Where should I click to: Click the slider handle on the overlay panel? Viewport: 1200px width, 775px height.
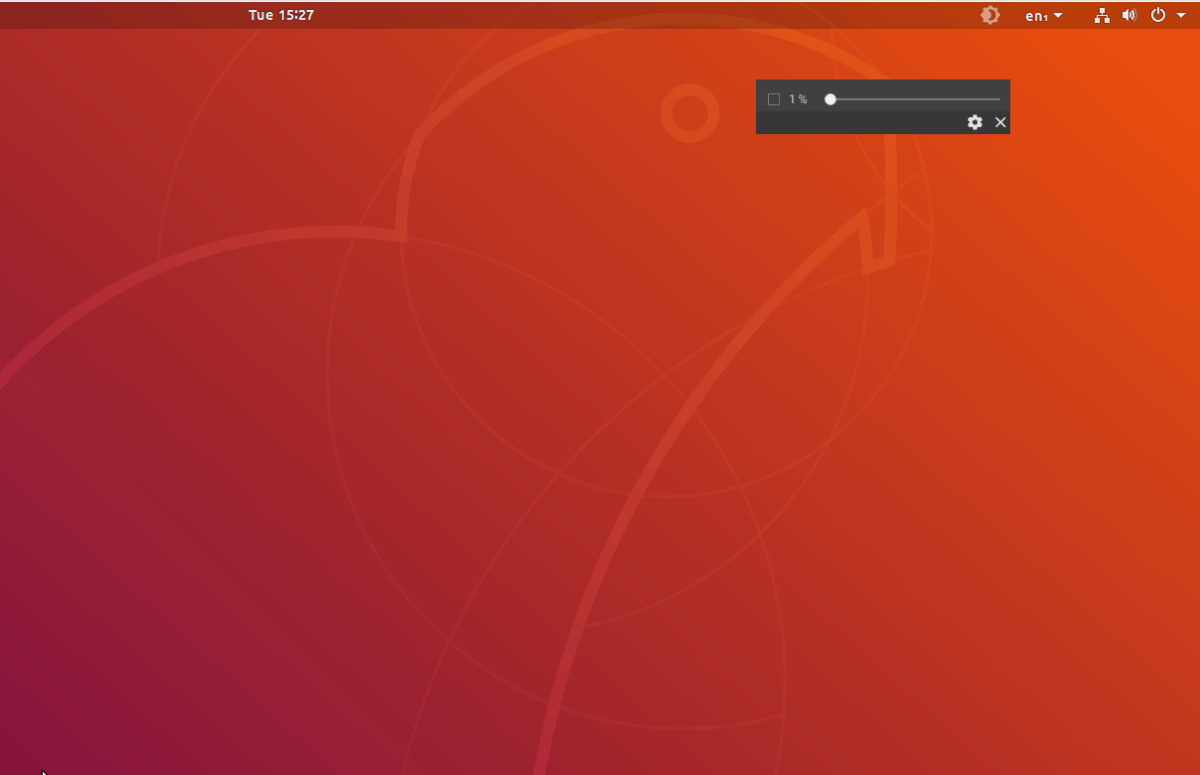(x=830, y=99)
